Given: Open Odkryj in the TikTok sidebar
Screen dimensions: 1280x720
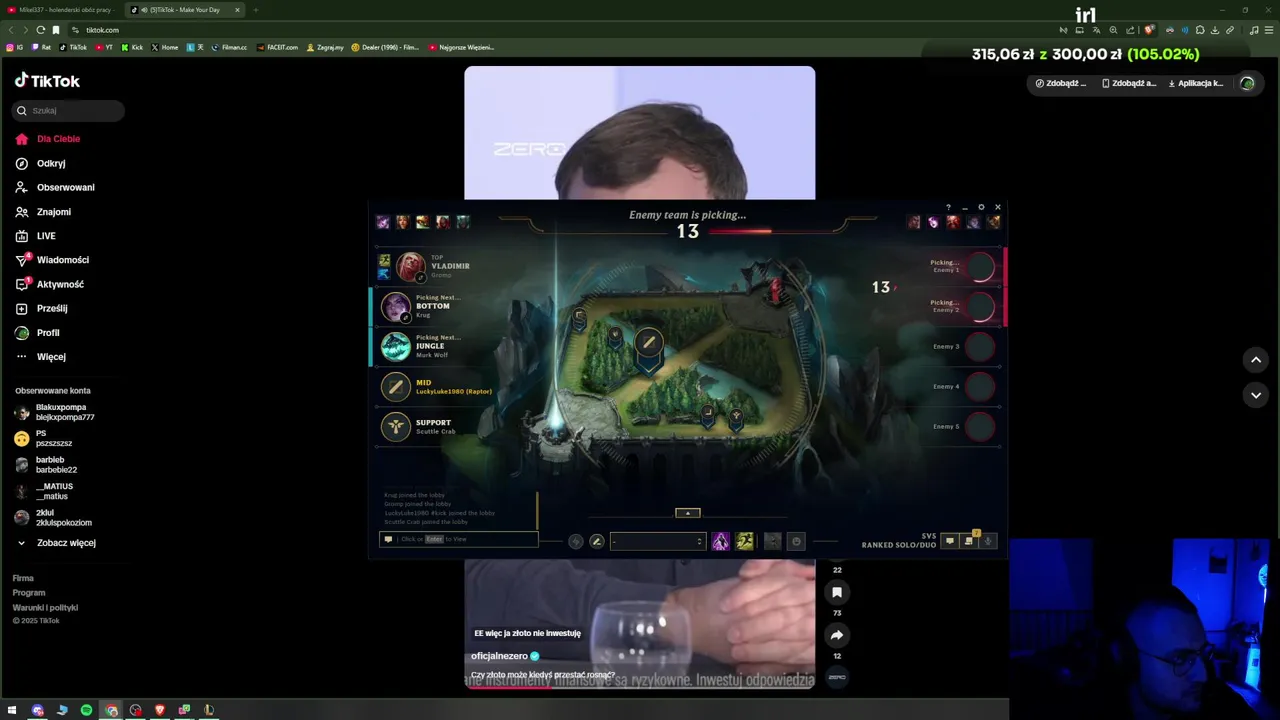Looking at the screenshot, I should point(51,163).
